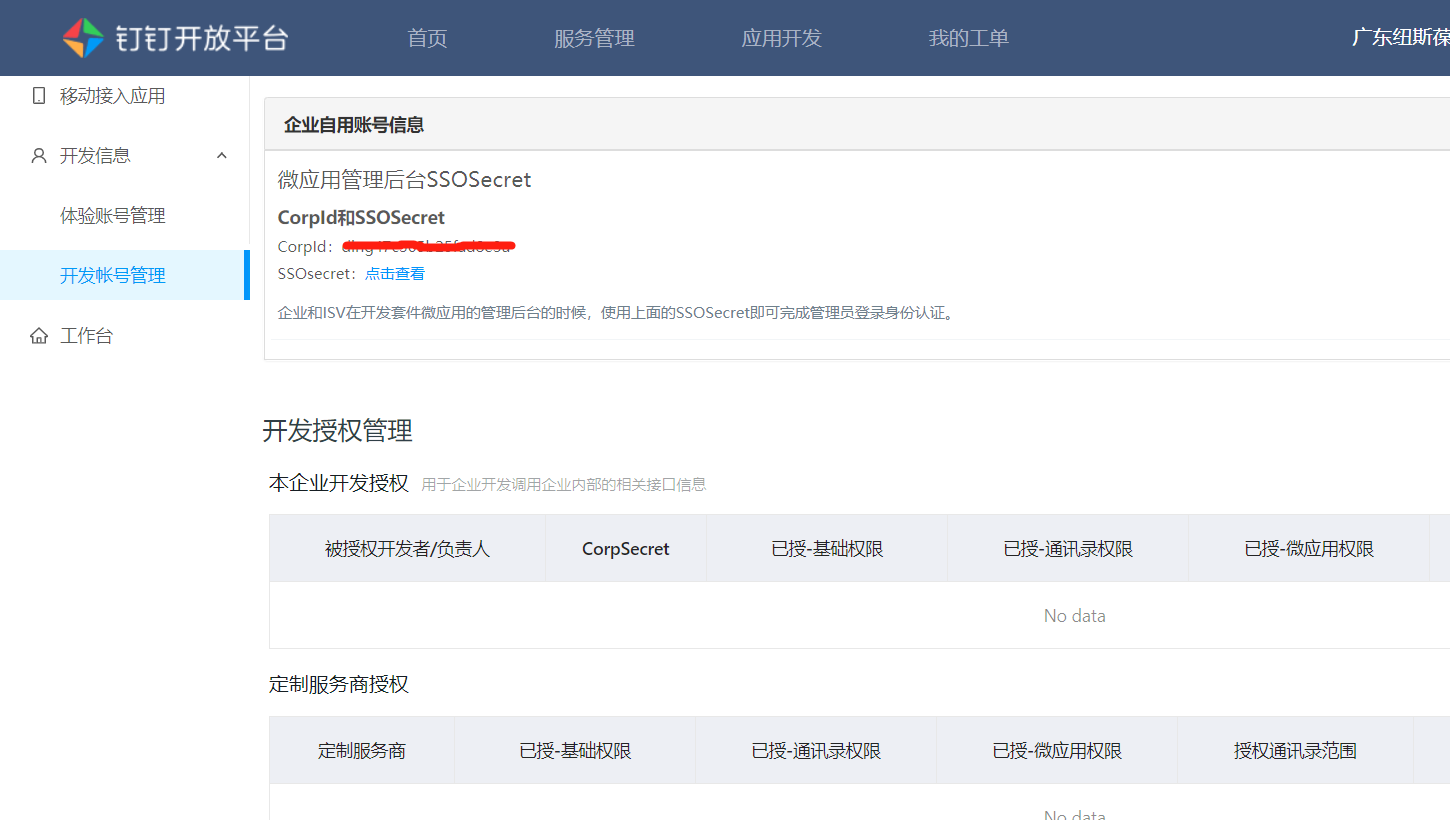Open 服务管理 in top navigation

click(x=594, y=38)
